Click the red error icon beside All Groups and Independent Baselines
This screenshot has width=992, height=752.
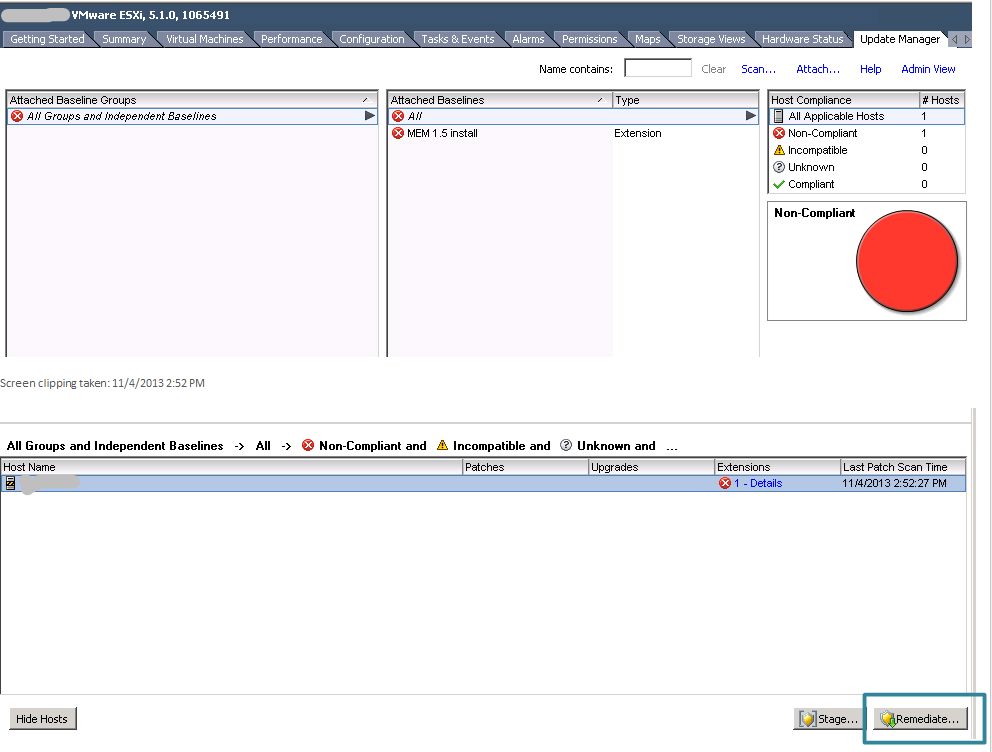(x=17, y=116)
